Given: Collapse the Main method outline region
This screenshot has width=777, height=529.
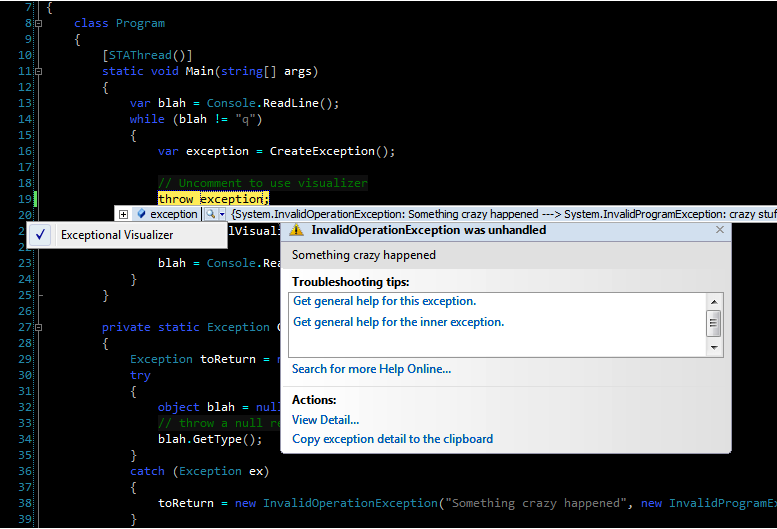Looking at the screenshot, I should tap(38, 71).
